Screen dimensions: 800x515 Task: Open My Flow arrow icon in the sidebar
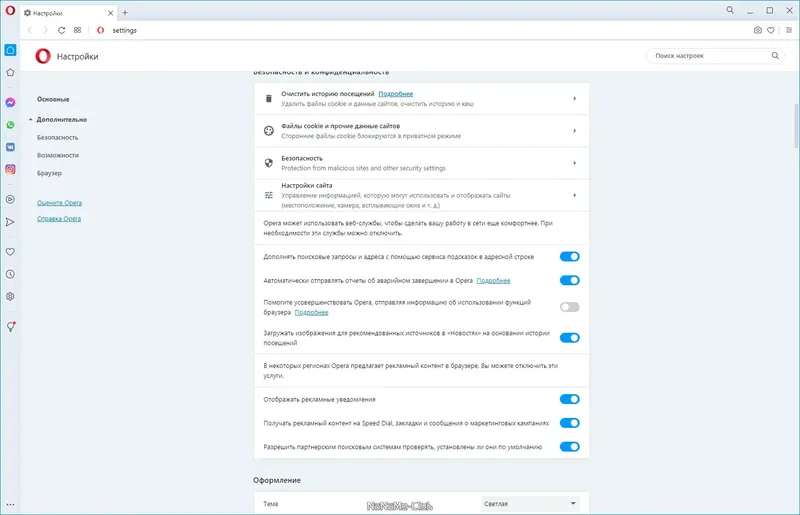[10, 222]
